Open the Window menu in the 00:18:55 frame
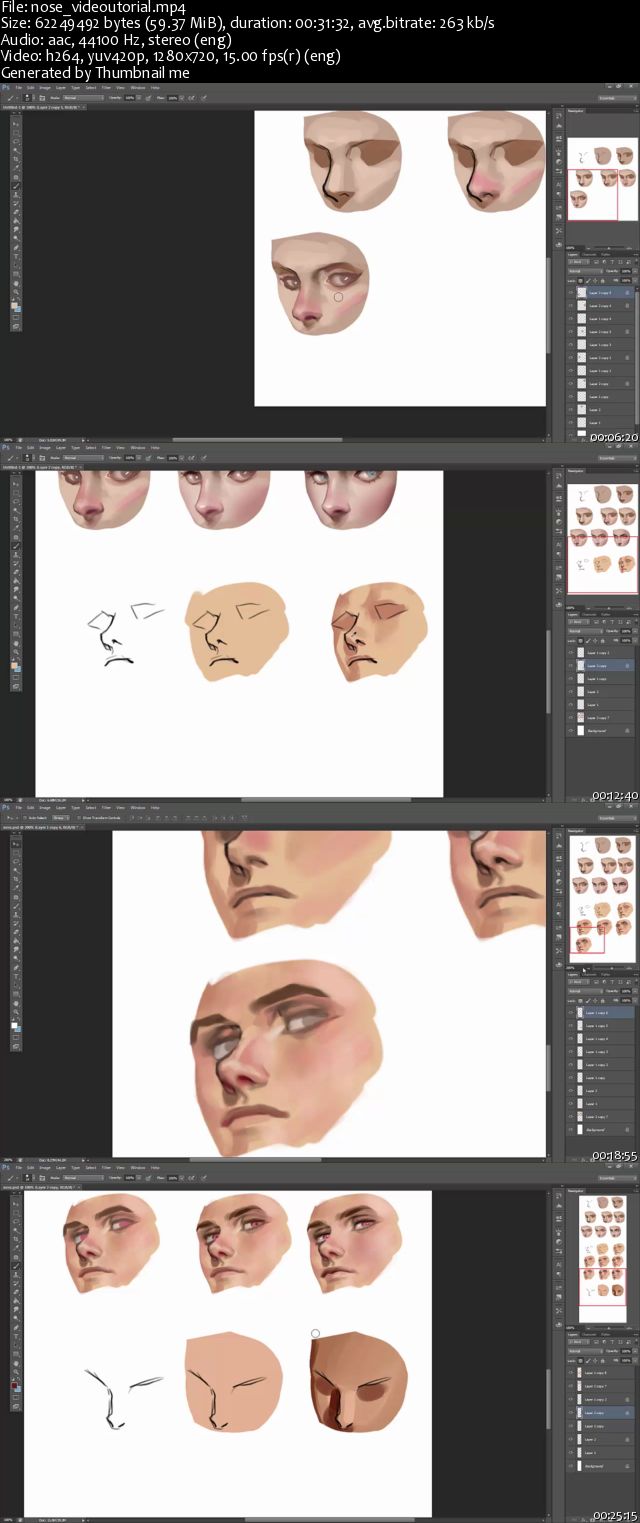The width and height of the screenshot is (640, 1523). 137,808
